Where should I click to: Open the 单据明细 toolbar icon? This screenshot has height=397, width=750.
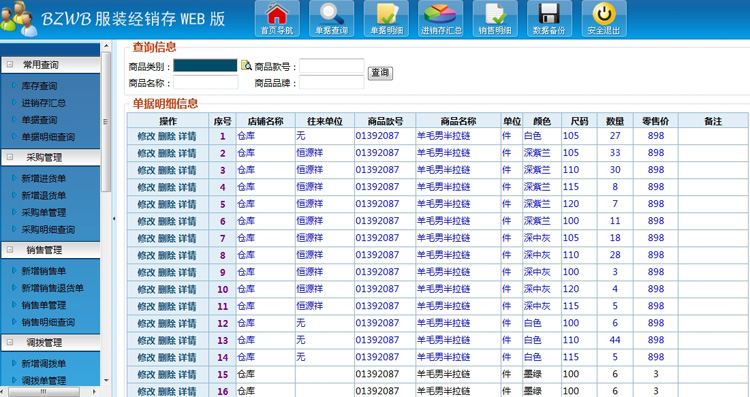(386, 19)
